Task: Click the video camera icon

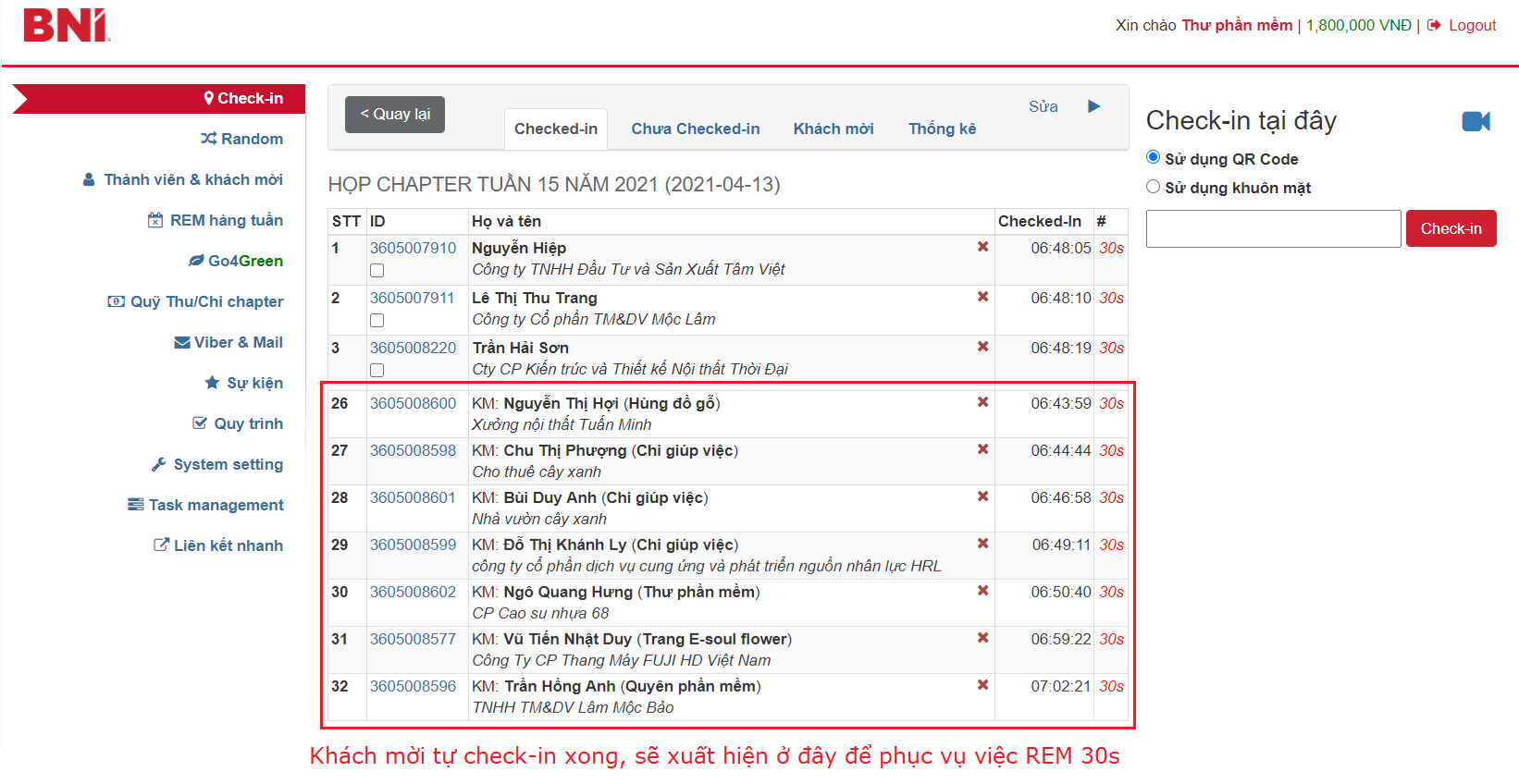Action: pyautogui.click(x=1476, y=121)
